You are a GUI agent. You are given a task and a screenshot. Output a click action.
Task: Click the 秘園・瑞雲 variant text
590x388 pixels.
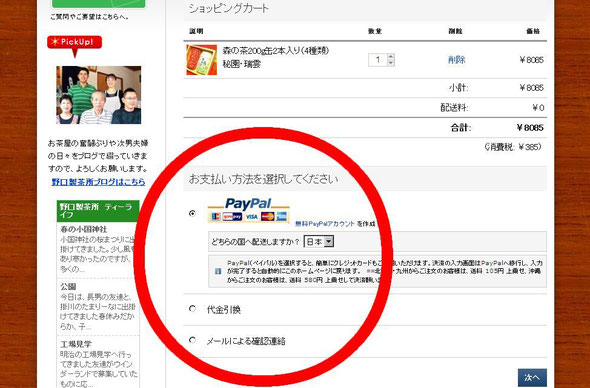click(x=242, y=64)
